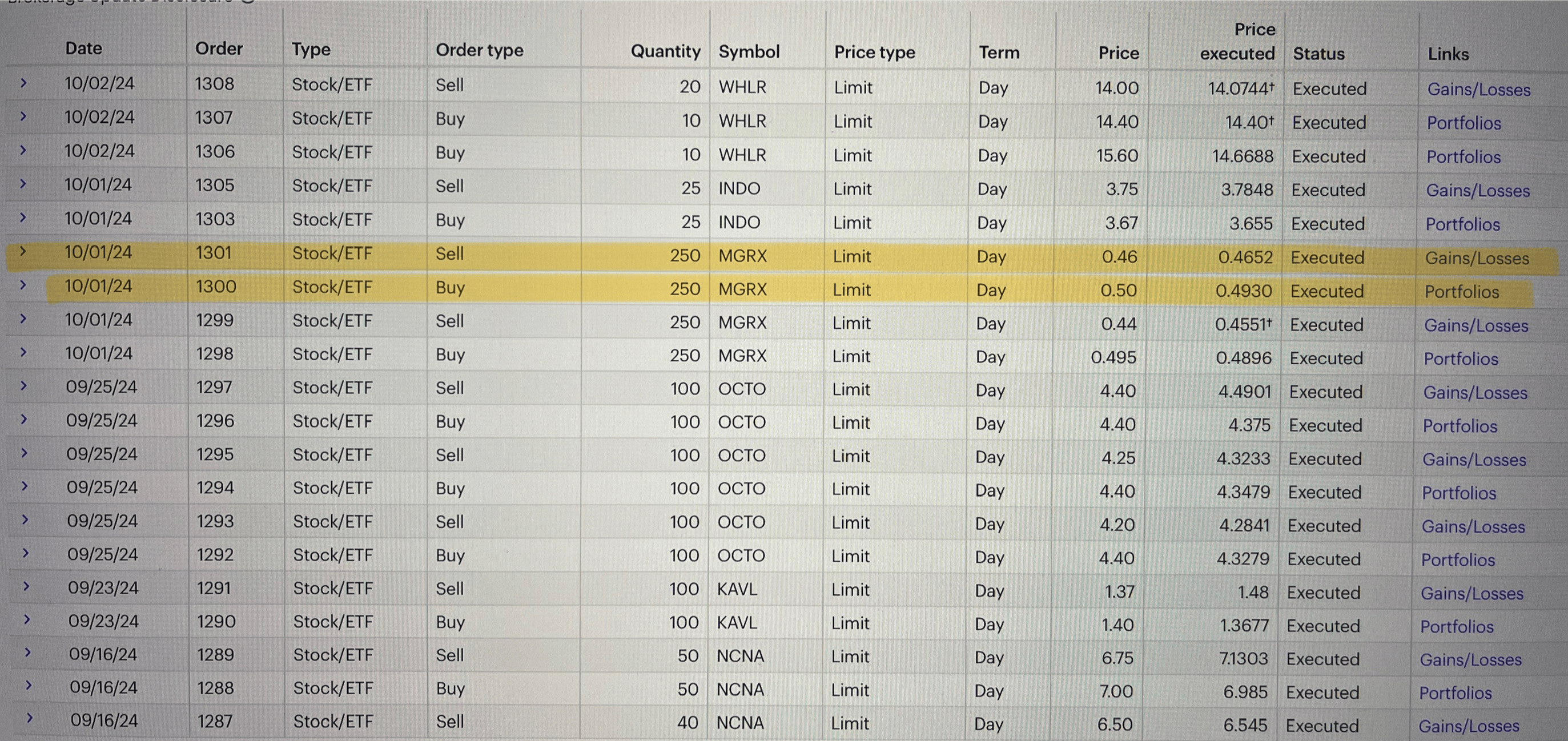Image resolution: width=1568 pixels, height=741 pixels.
Task: Open Gains/Losses link for order 1308
Action: [1478, 90]
